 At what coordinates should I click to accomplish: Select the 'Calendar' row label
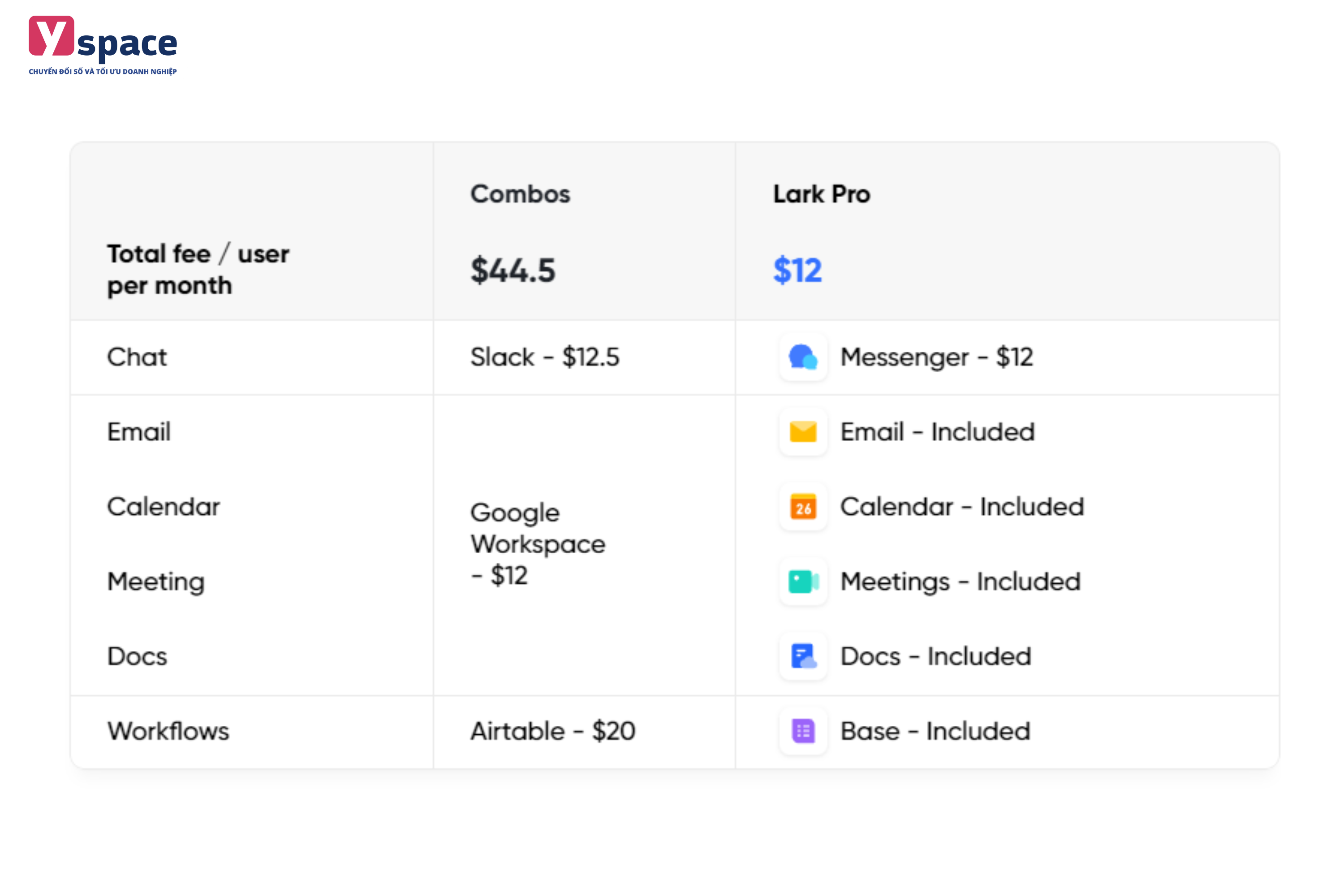[x=164, y=507]
